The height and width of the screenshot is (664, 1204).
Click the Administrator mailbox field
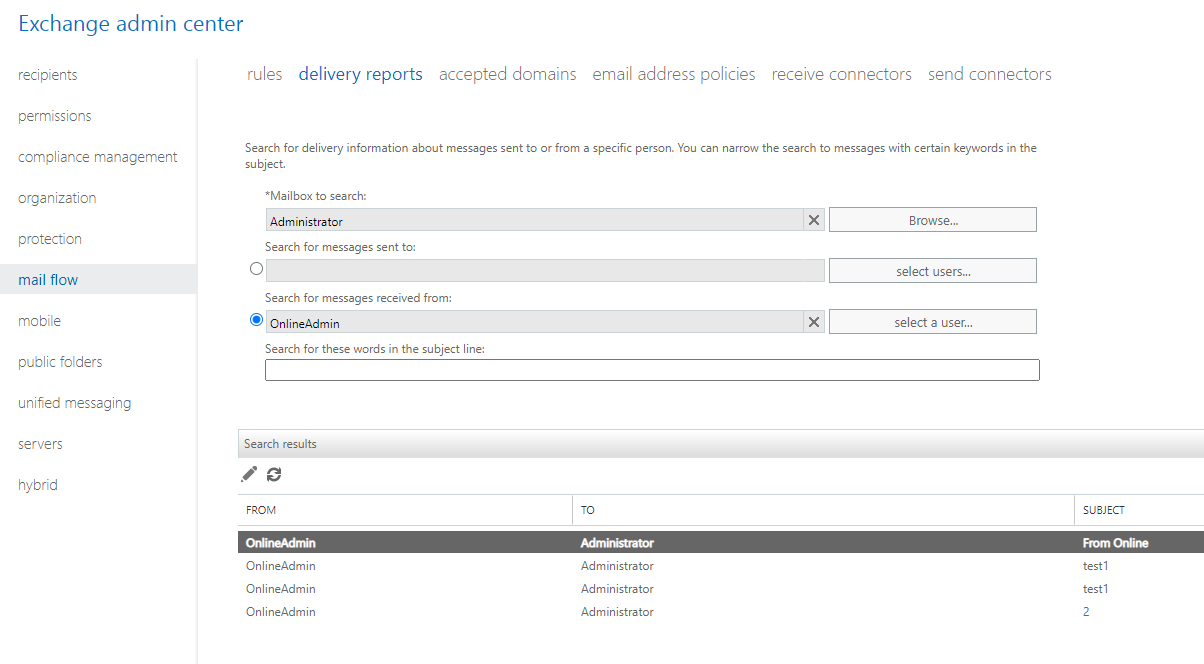coord(534,220)
